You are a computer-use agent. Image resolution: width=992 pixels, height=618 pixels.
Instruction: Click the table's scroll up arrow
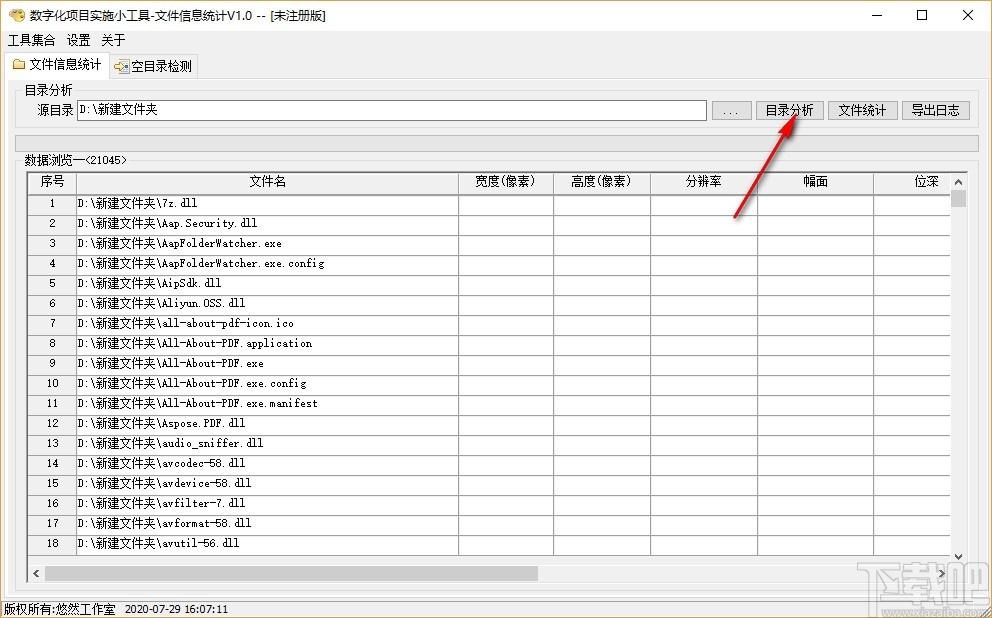(958, 182)
